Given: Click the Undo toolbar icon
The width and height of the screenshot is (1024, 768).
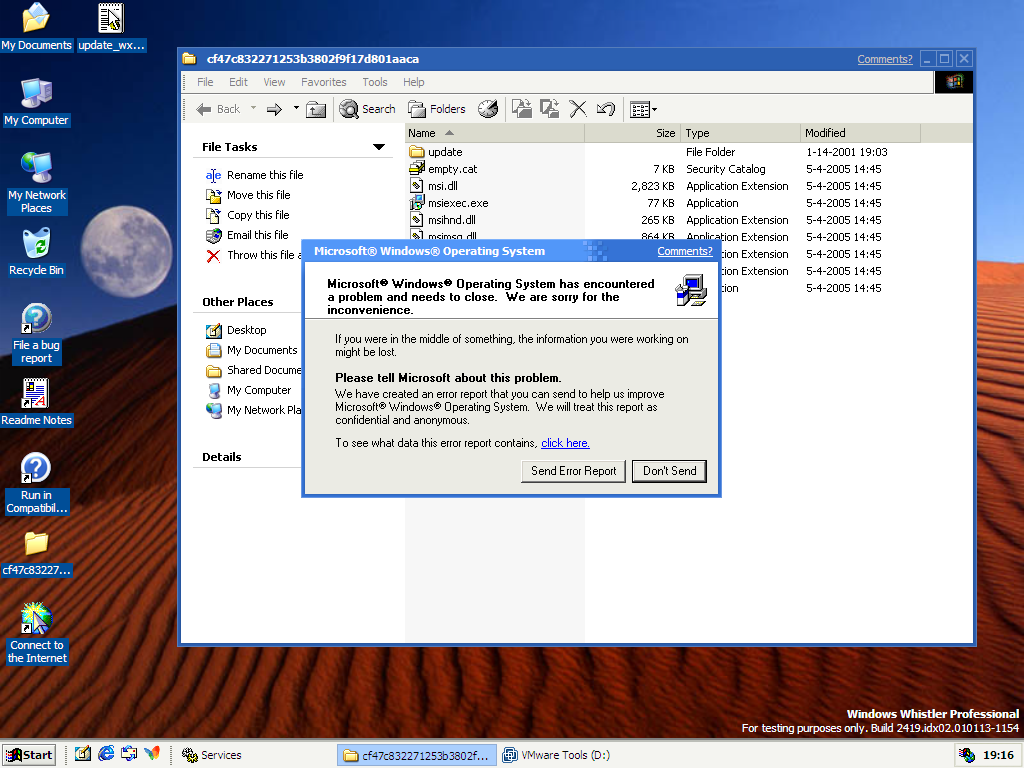Looking at the screenshot, I should [x=605, y=109].
